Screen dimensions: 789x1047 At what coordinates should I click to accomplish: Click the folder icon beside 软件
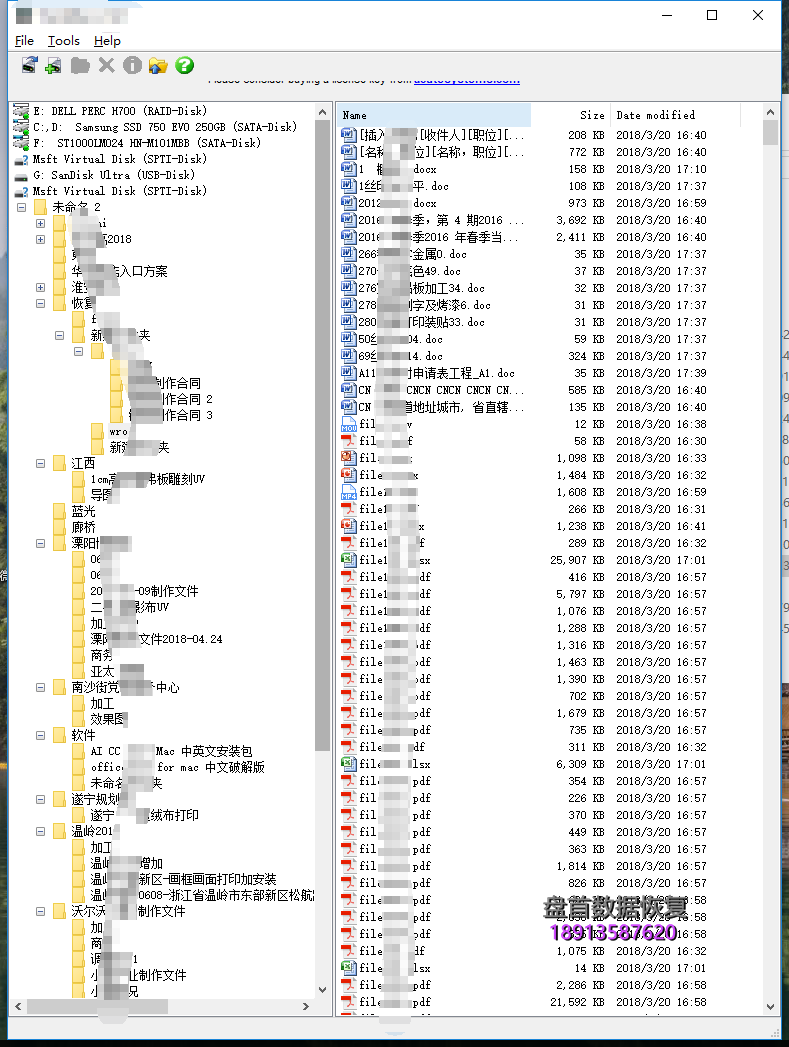(x=59, y=735)
